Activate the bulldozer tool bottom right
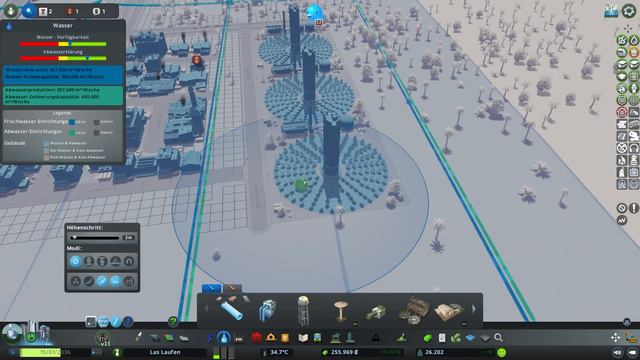Screen dimensions: 640x360 click(x=631, y=338)
